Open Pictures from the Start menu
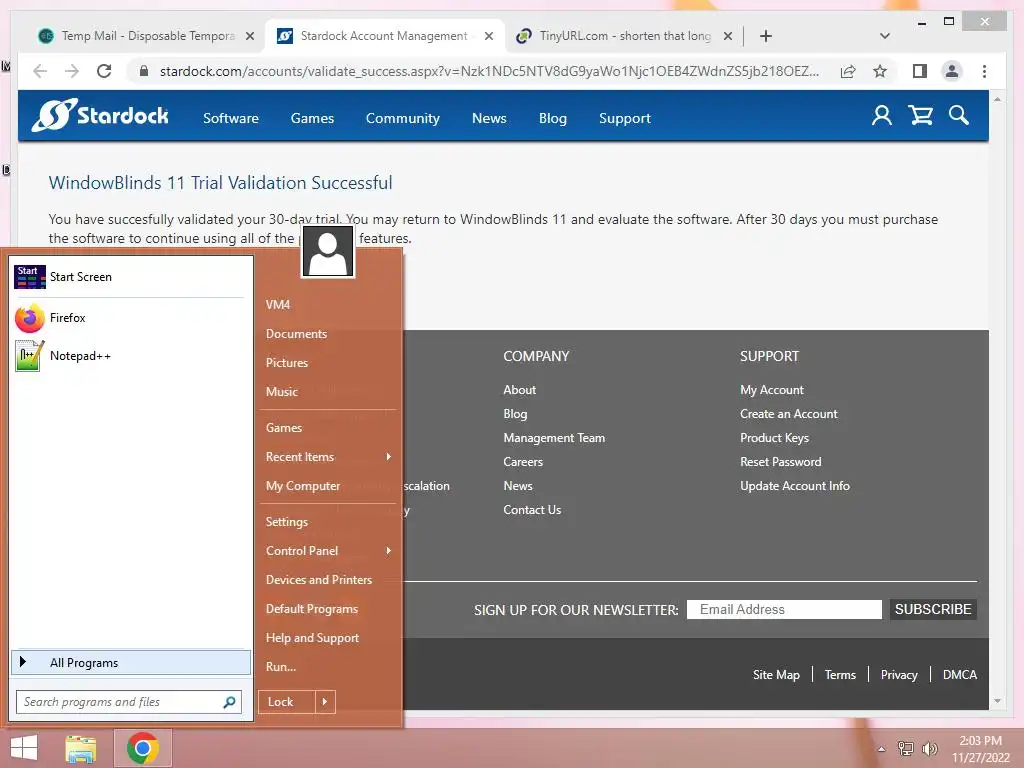The image size is (1024, 768). pyautogui.click(x=287, y=362)
